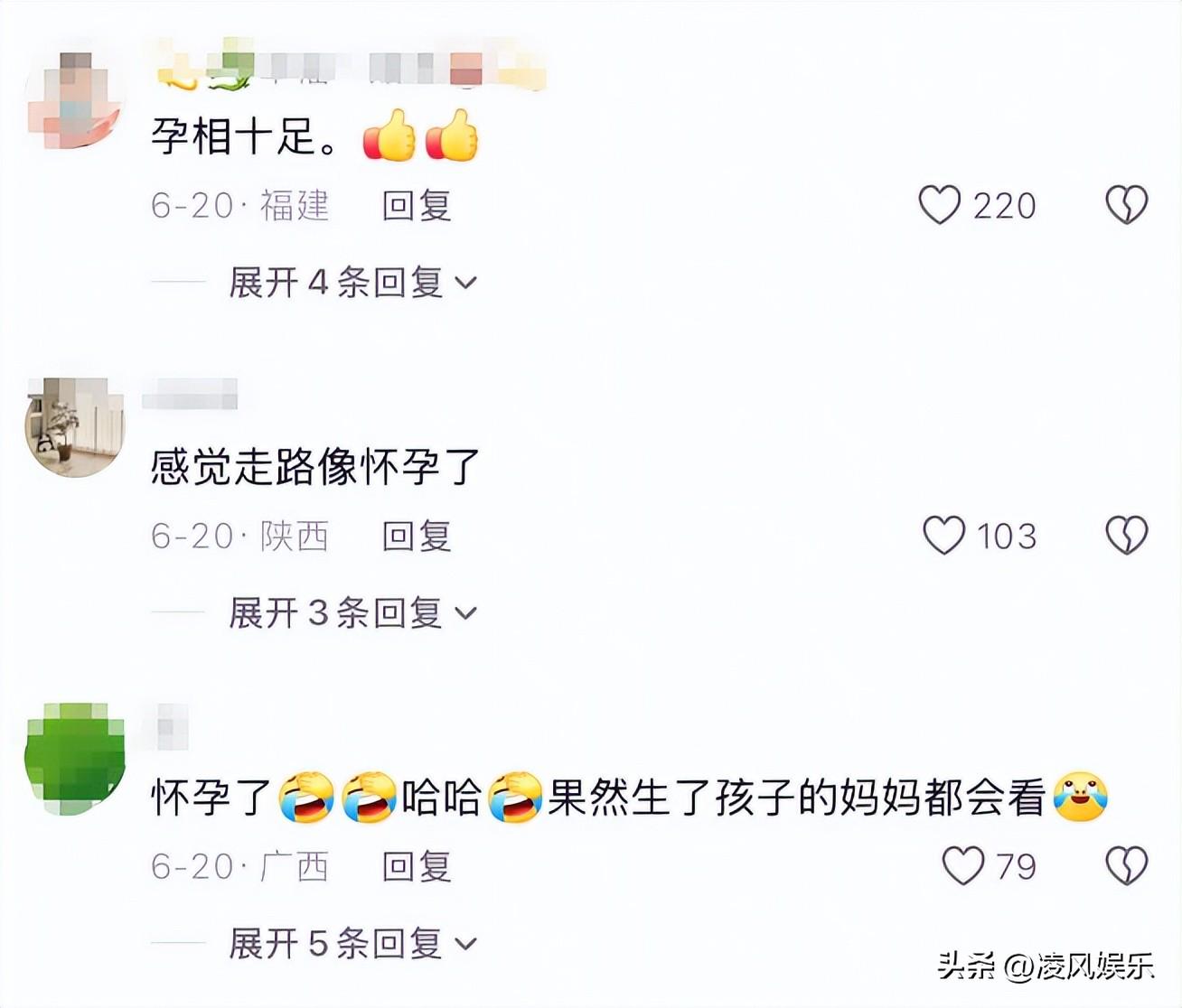Image resolution: width=1182 pixels, height=1008 pixels.
Task: Like the 感觉走路像怀孕了 comment with 103 likes
Action: [943, 536]
